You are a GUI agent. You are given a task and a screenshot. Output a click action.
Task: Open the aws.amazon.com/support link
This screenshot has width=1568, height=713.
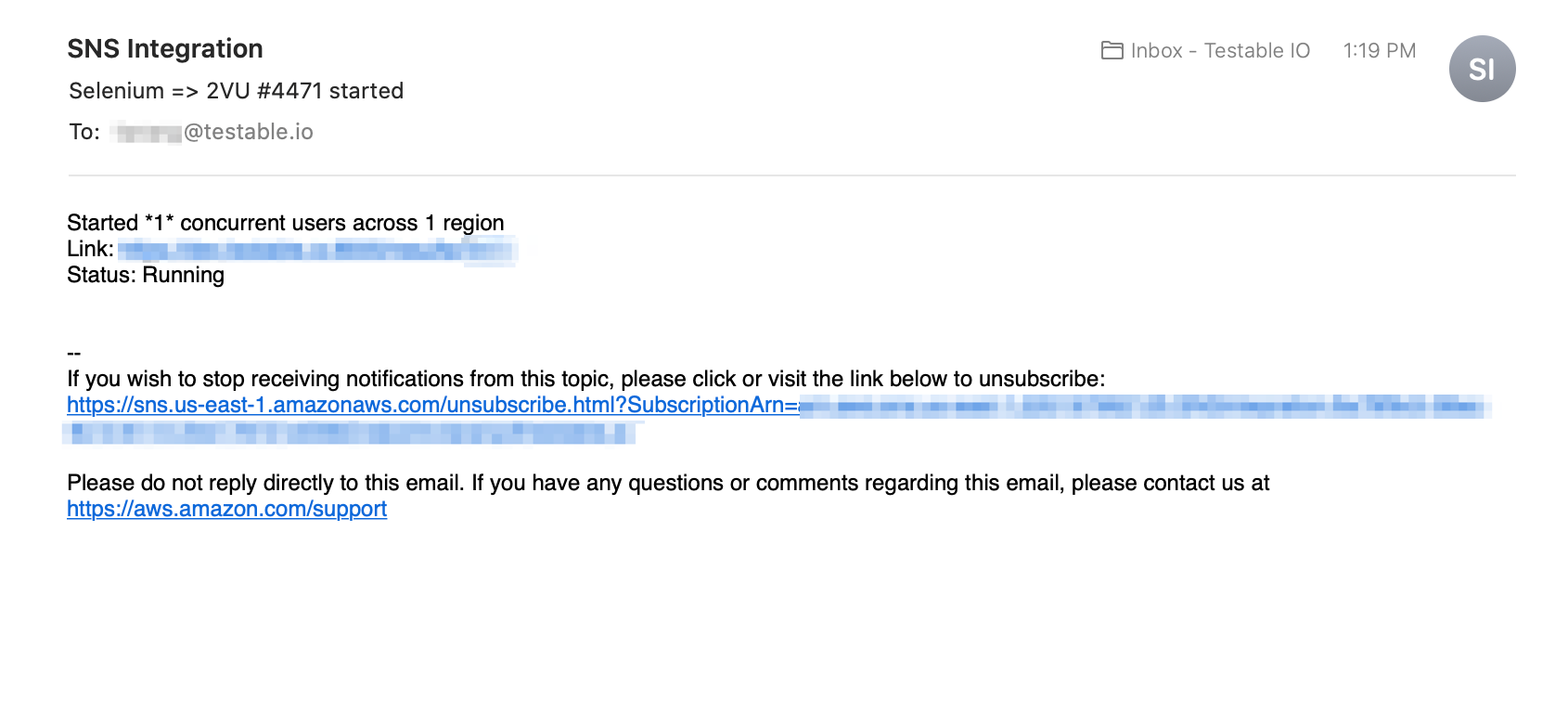pos(226,509)
